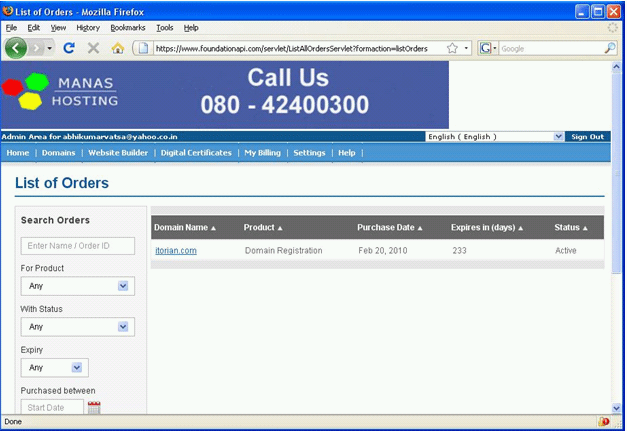
Task: Click the page scrollbar up arrow
Action: click(x=616, y=67)
